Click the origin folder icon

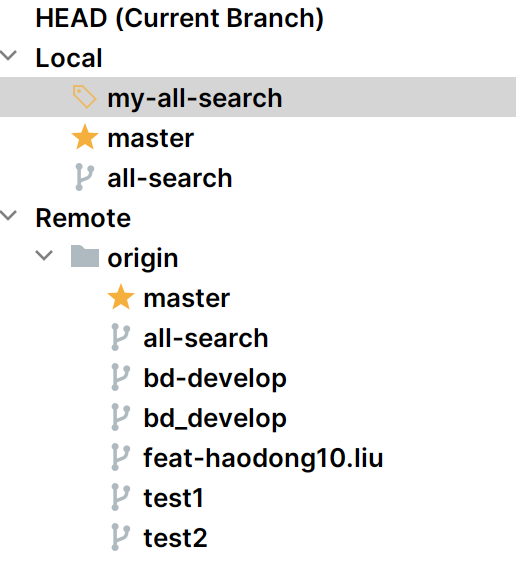tap(85, 256)
